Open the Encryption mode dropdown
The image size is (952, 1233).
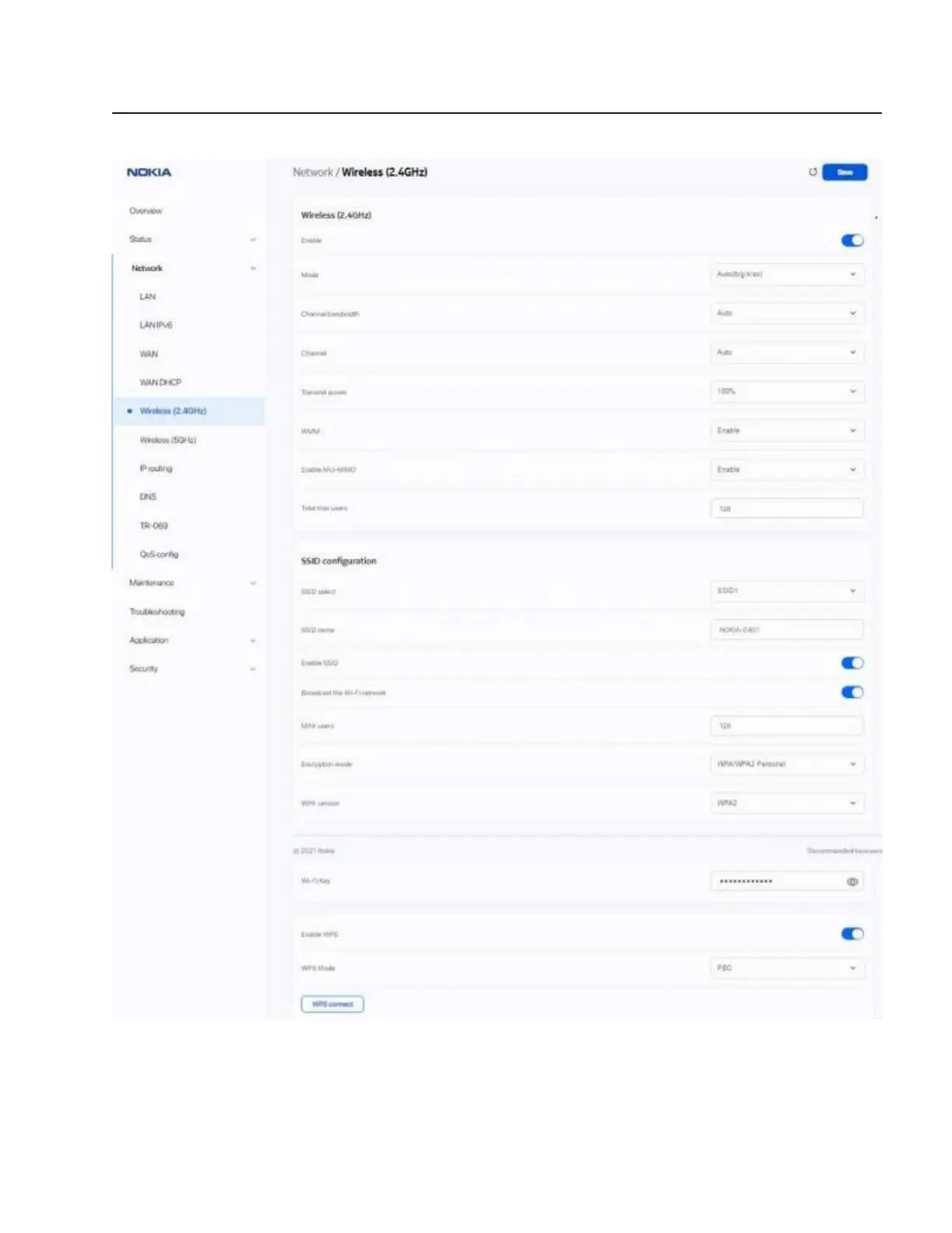click(x=787, y=764)
